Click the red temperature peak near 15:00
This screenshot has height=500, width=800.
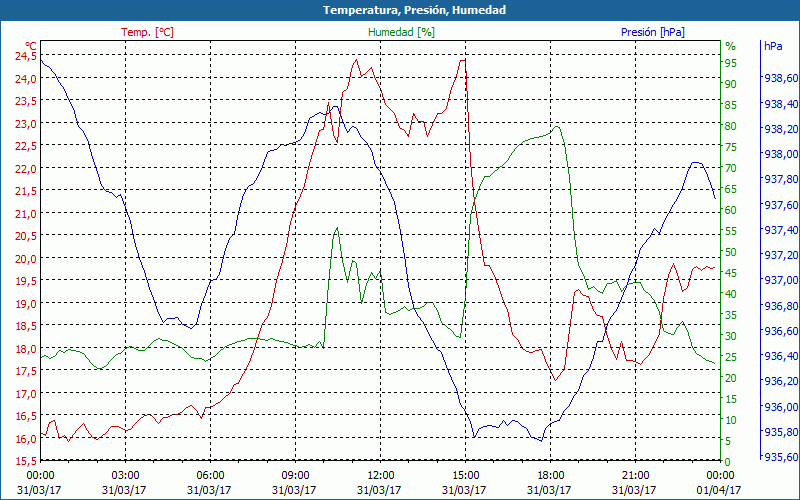(463, 60)
